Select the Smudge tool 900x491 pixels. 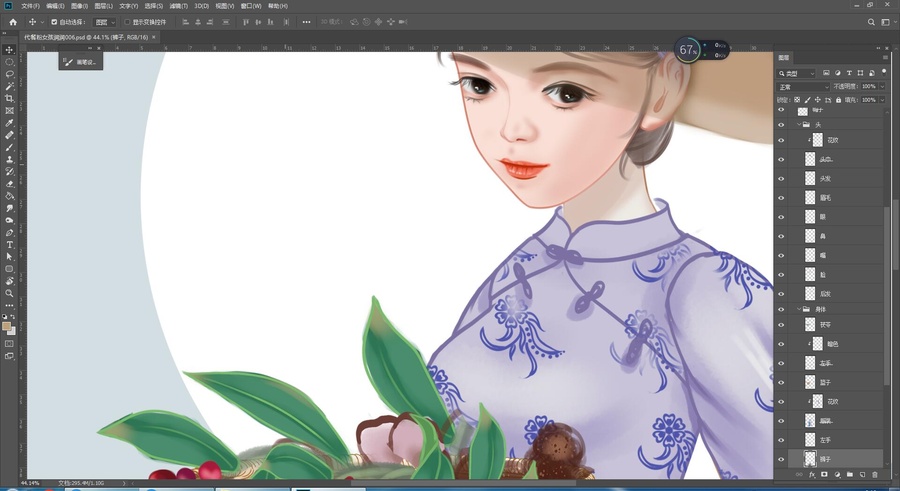(9, 208)
